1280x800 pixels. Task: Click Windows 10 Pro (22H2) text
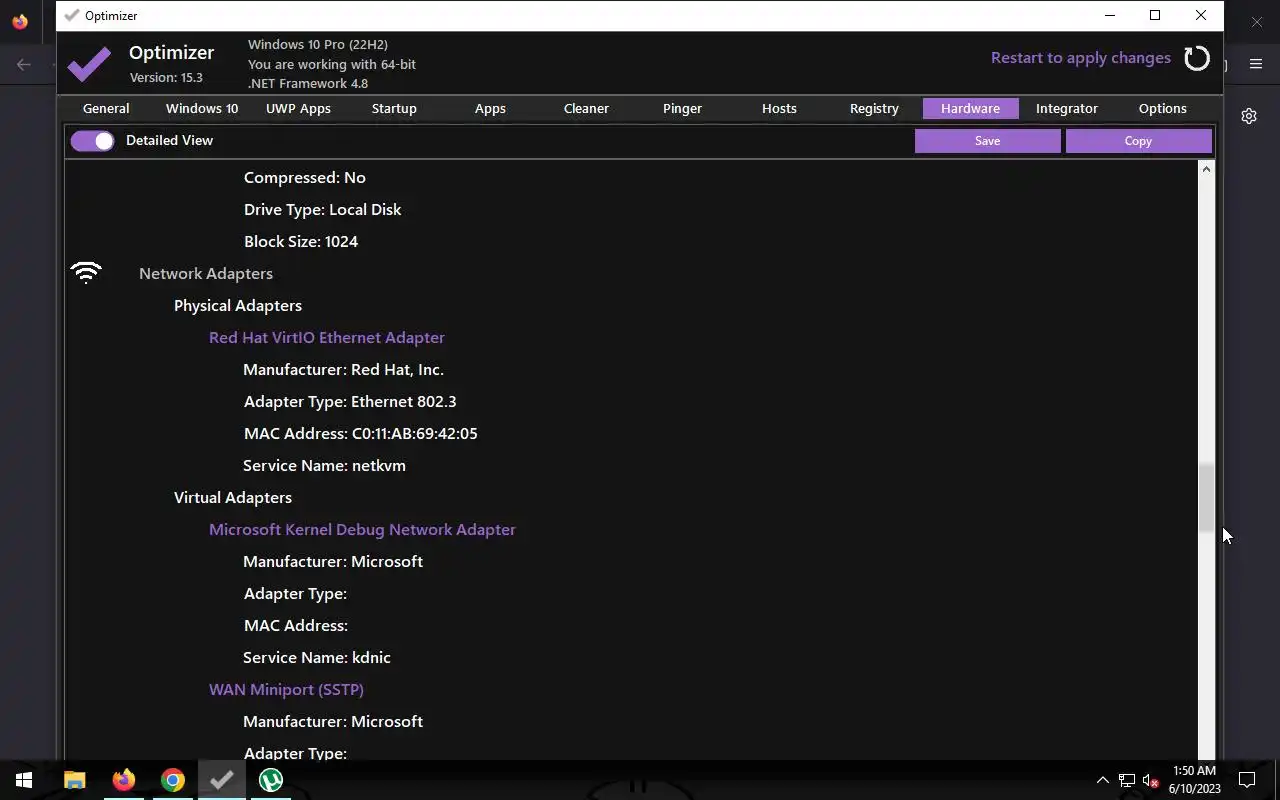pyautogui.click(x=318, y=44)
